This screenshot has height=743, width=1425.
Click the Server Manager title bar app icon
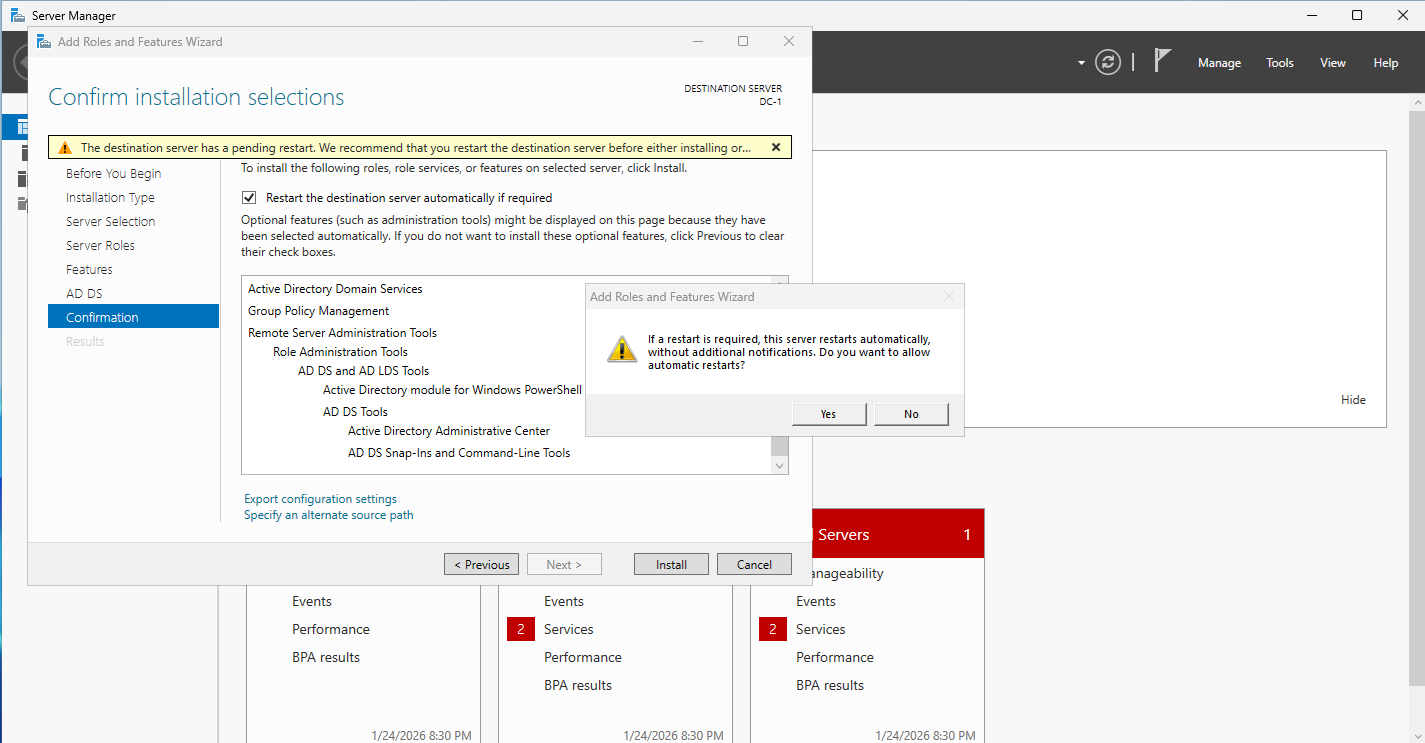pos(17,15)
